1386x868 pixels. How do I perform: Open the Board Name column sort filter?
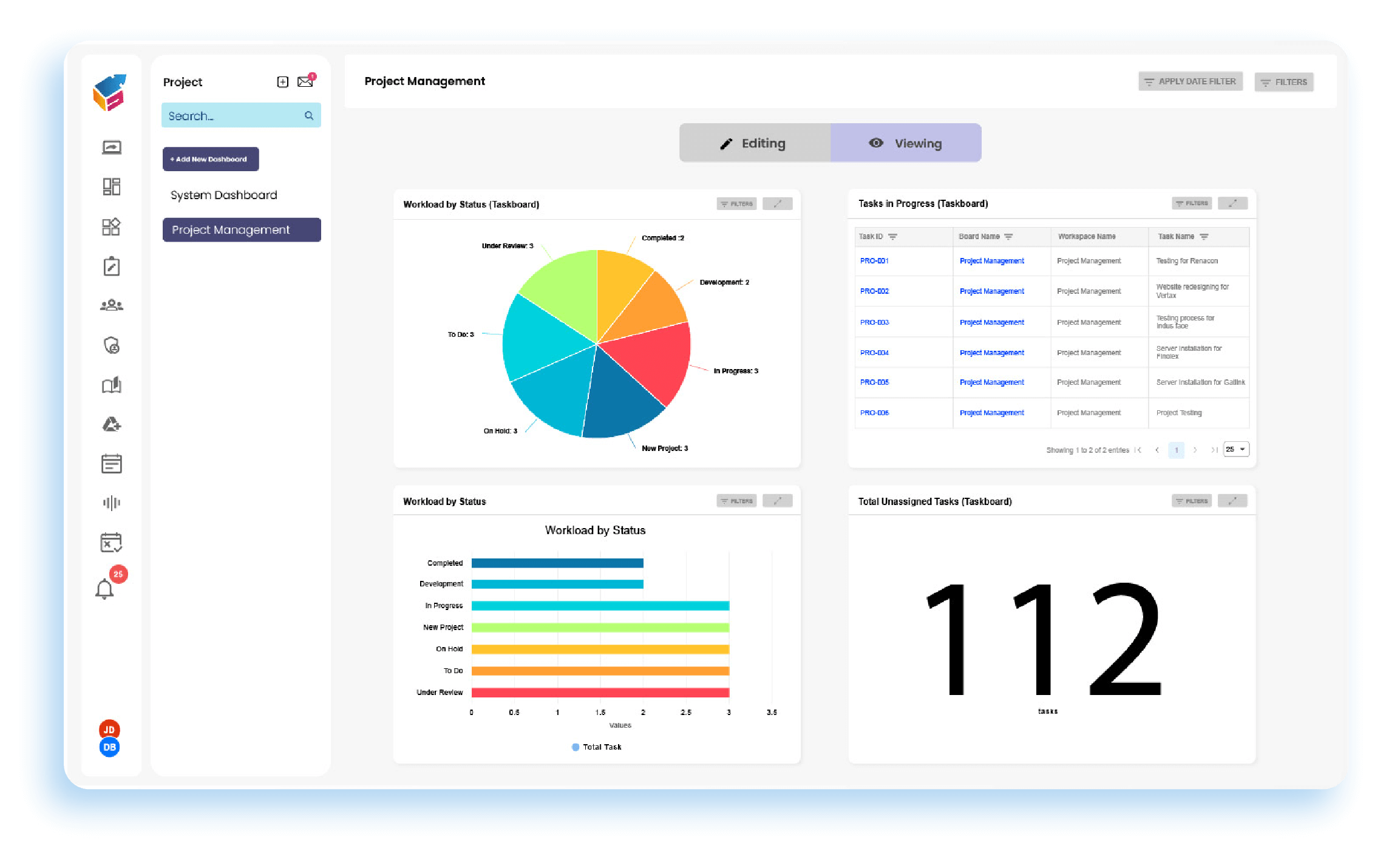click(x=1010, y=237)
